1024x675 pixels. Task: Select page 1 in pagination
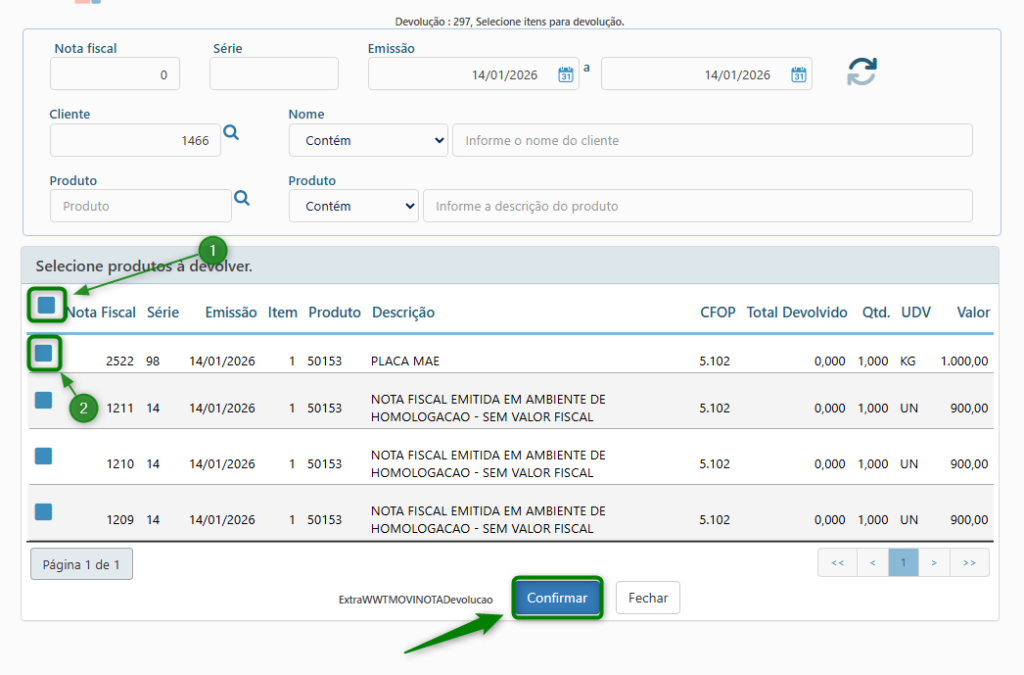coord(903,563)
